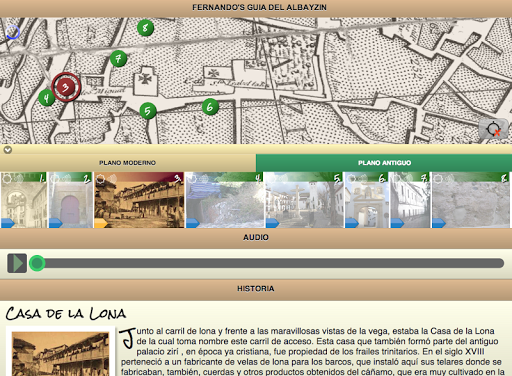Toggle GPS location tracking icon
The width and height of the screenshot is (512, 376).
493,129
